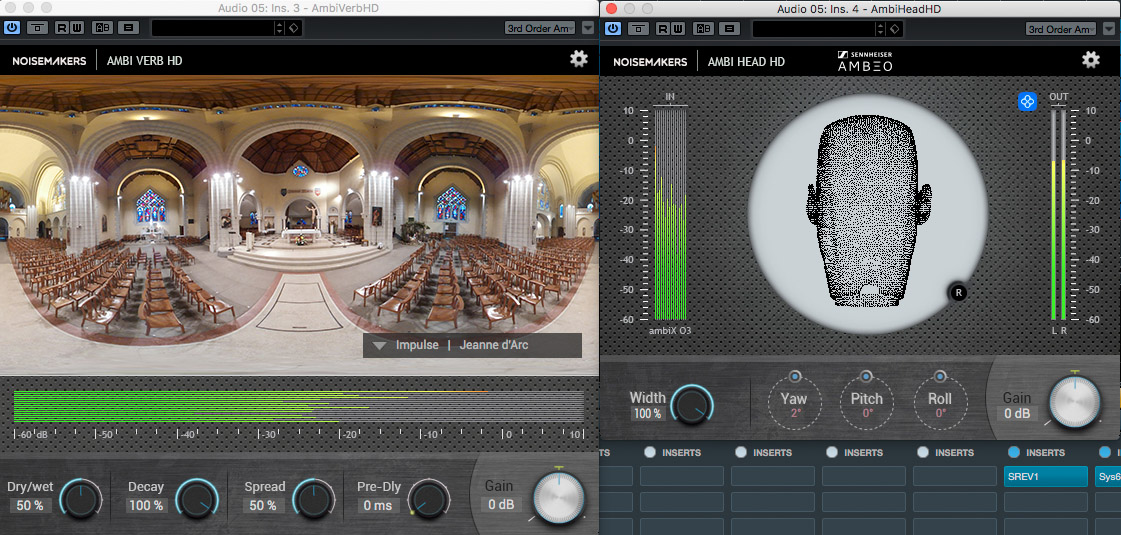Click the preset name field in AmbiVerbHD
This screenshot has width=1121, height=535.
click(213, 28)
